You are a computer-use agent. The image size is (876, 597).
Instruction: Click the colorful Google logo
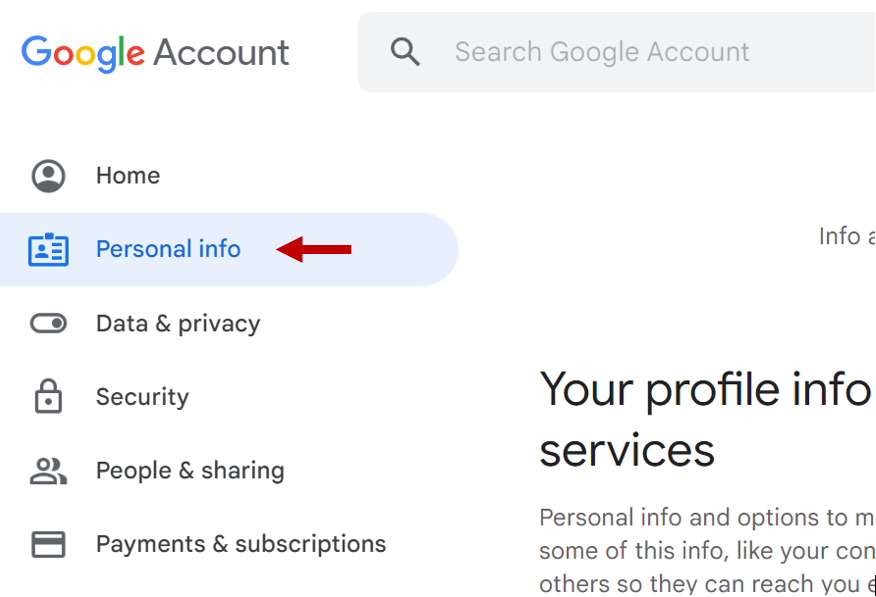pyautogui.click(x=83, y=53)
